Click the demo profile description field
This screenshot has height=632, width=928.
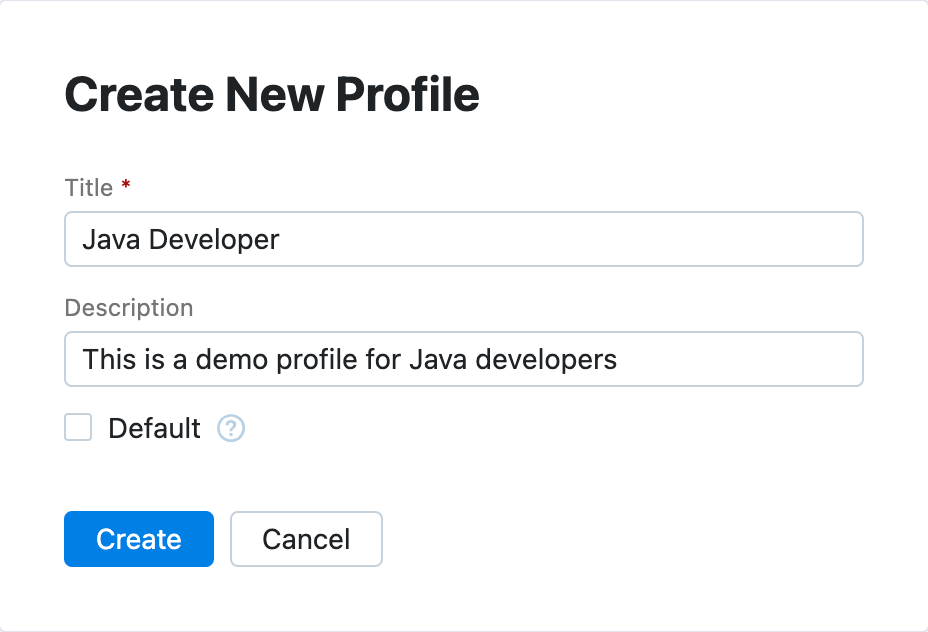pyautogui.click(x=463, y=358)
